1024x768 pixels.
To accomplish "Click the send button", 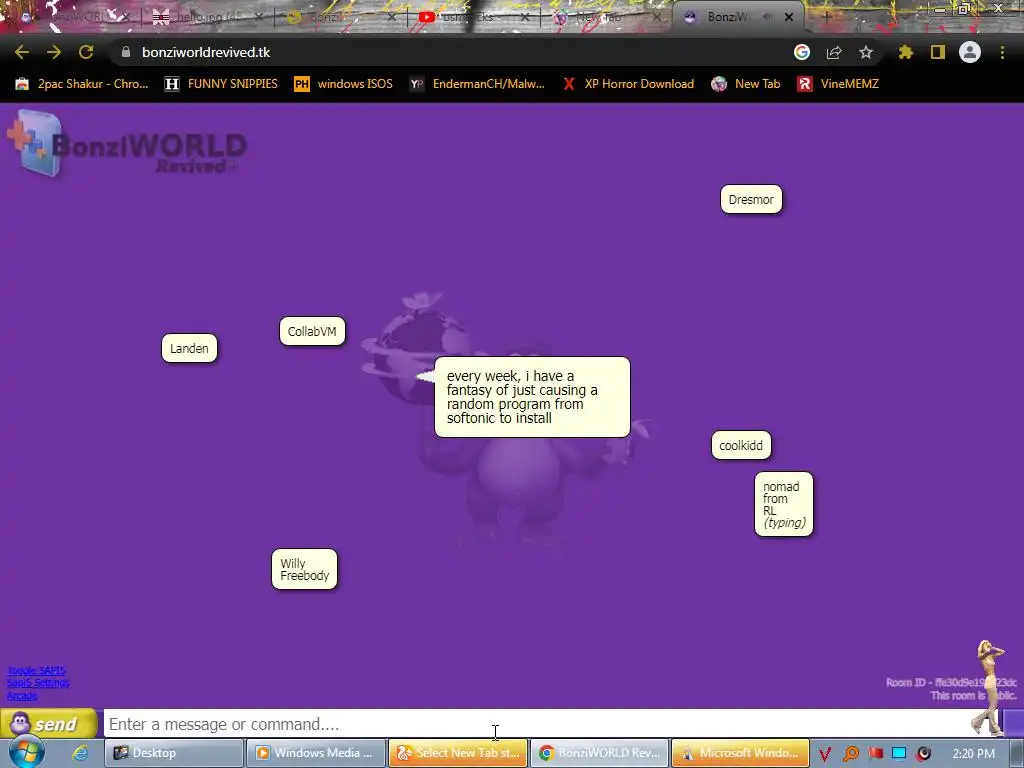I will [49, 724].
